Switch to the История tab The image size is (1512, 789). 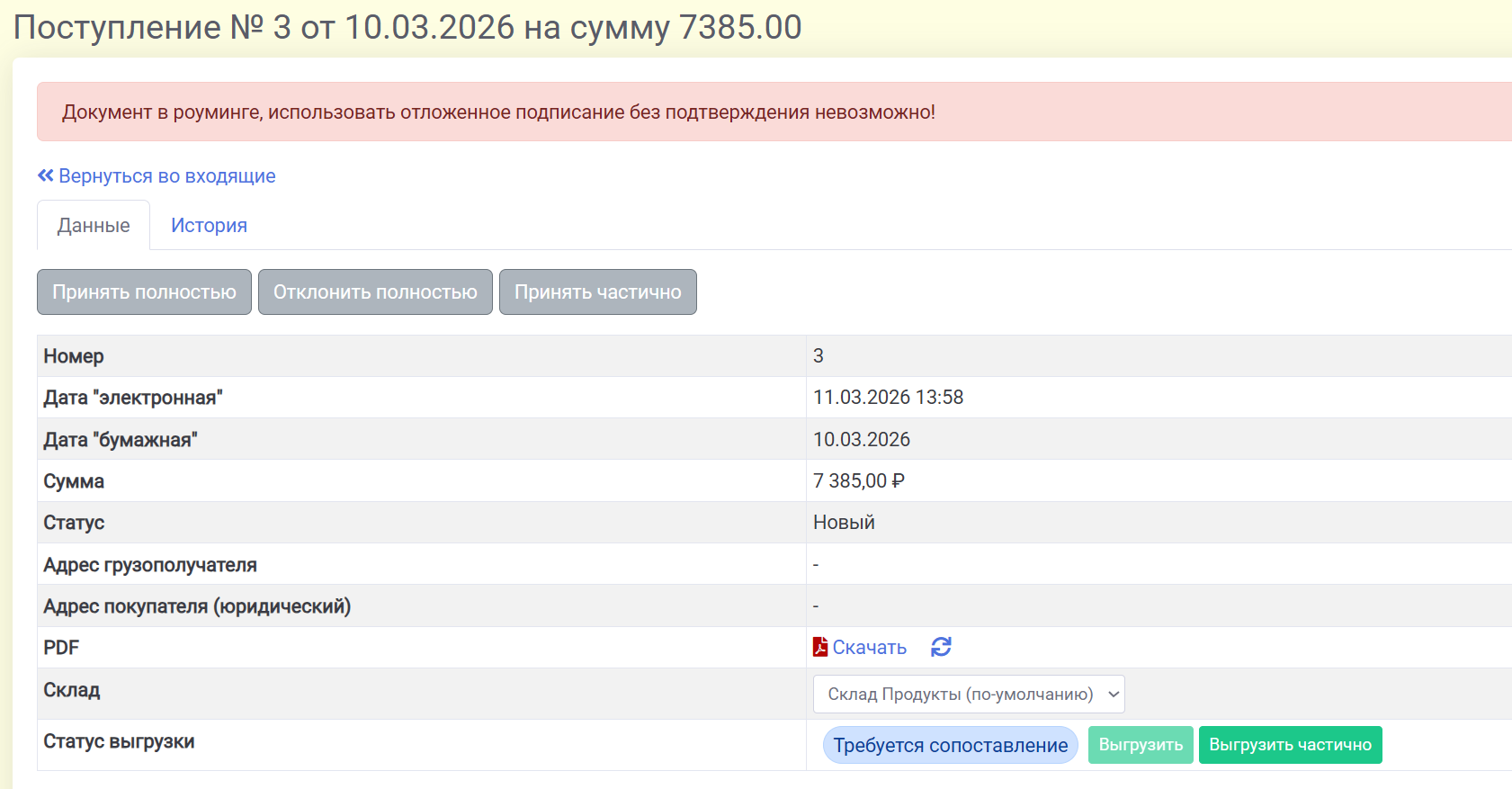coord(209,226)
